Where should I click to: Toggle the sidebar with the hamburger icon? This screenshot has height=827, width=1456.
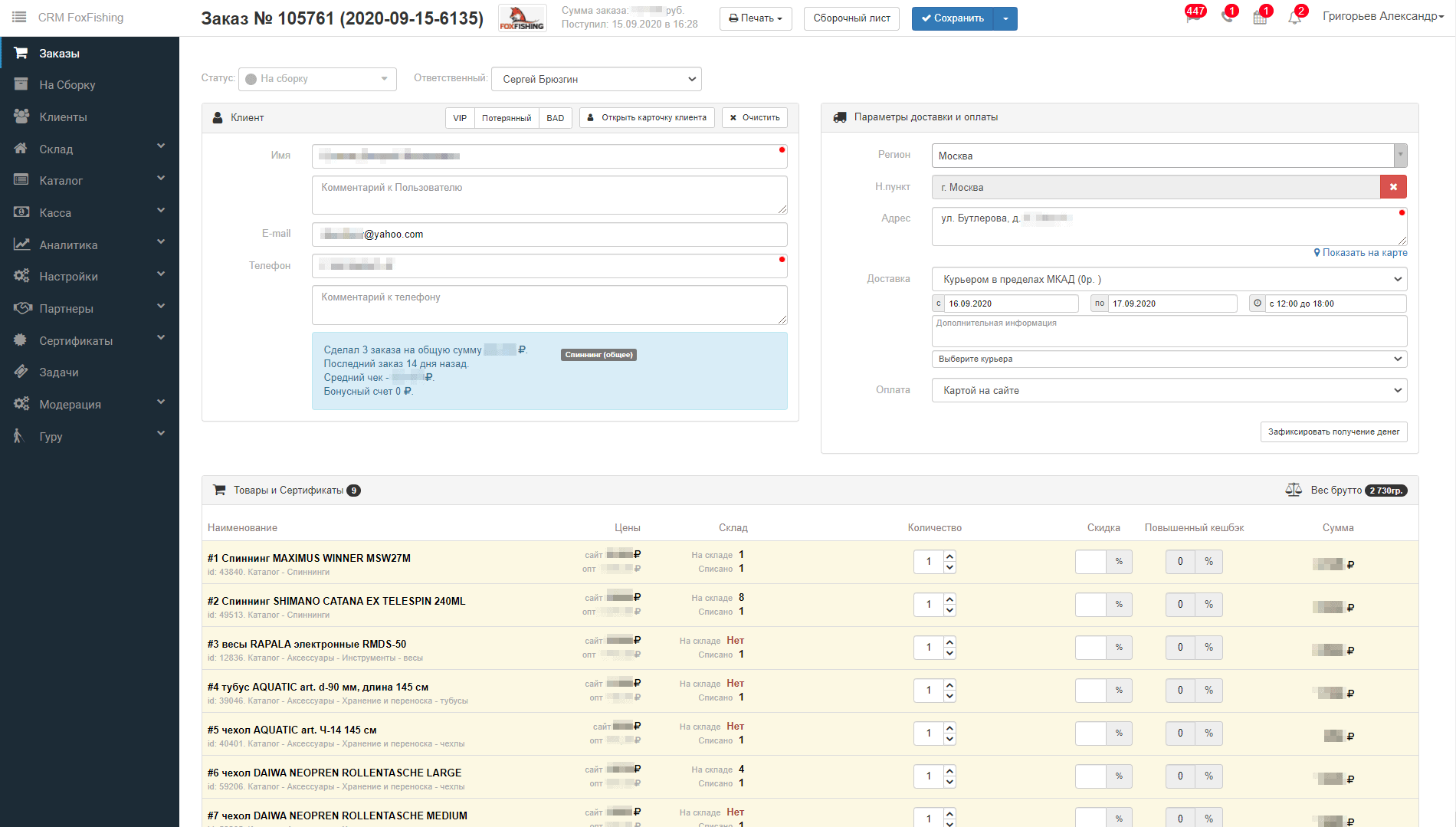pos(19,17)
